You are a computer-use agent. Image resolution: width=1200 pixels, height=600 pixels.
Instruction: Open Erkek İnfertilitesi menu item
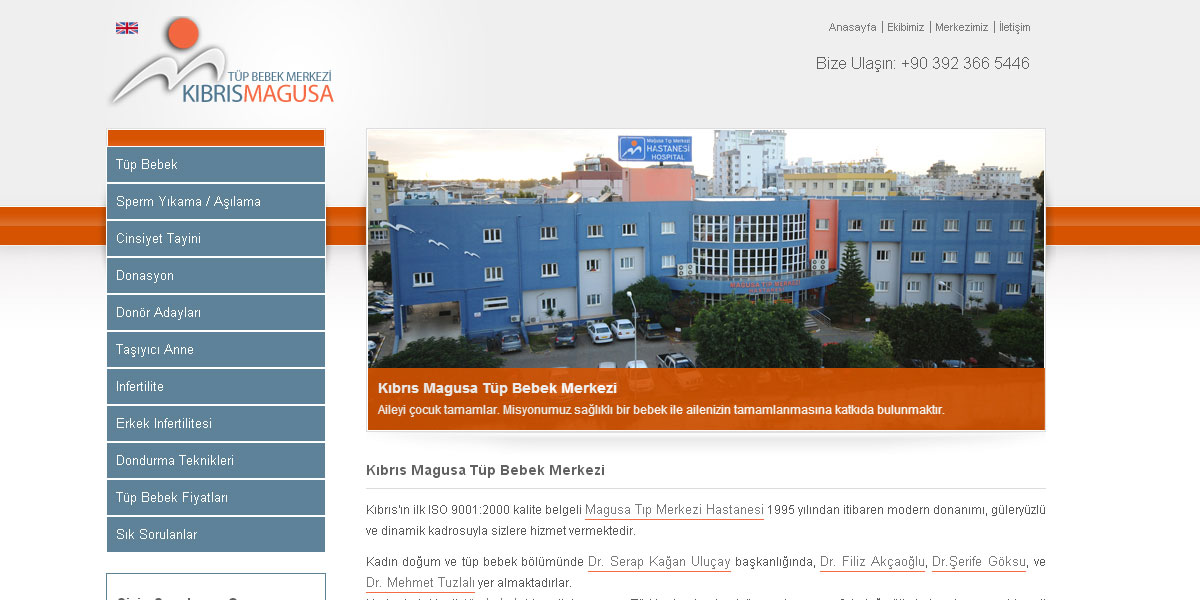(x=216, y=424)
